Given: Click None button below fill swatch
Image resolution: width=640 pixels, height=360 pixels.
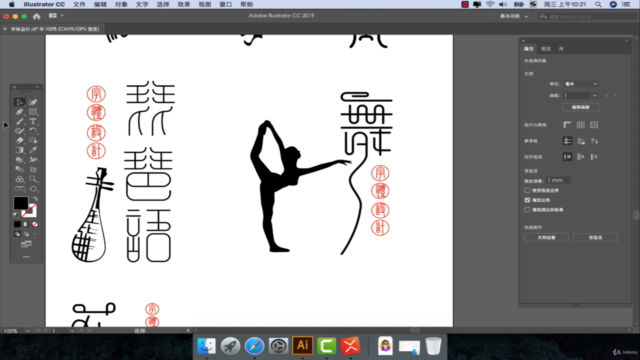Looking at the screenshot, I should (x=35, y=224).
